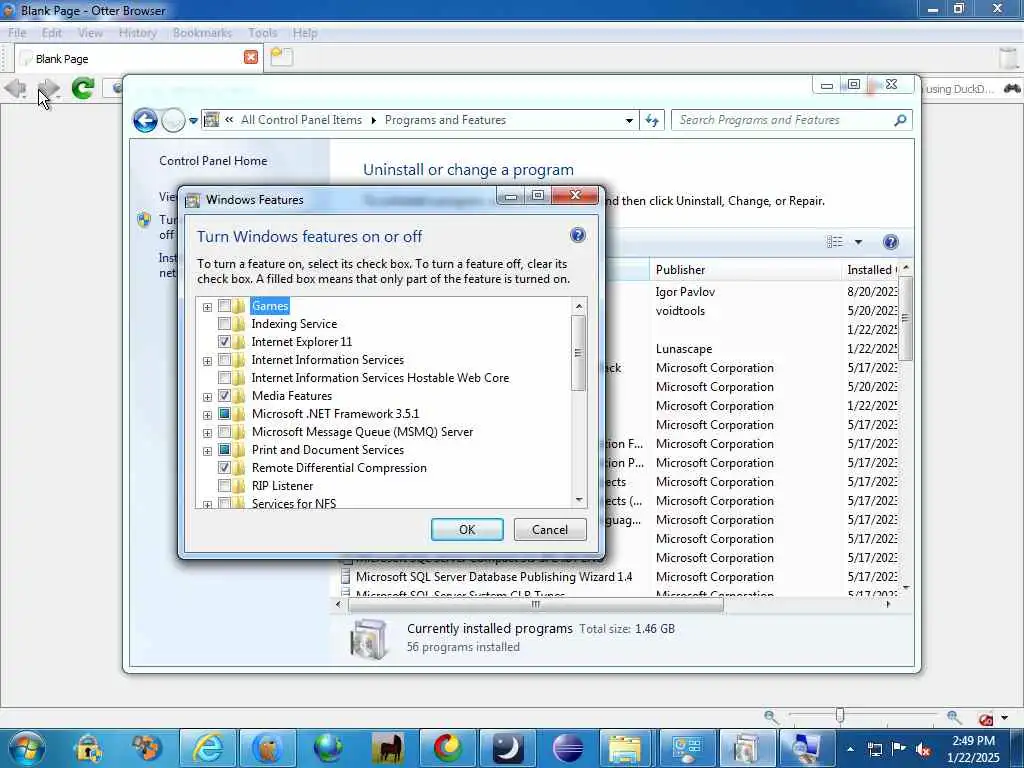Click zoom out magnifier in Otter status bar

point(771,718)
